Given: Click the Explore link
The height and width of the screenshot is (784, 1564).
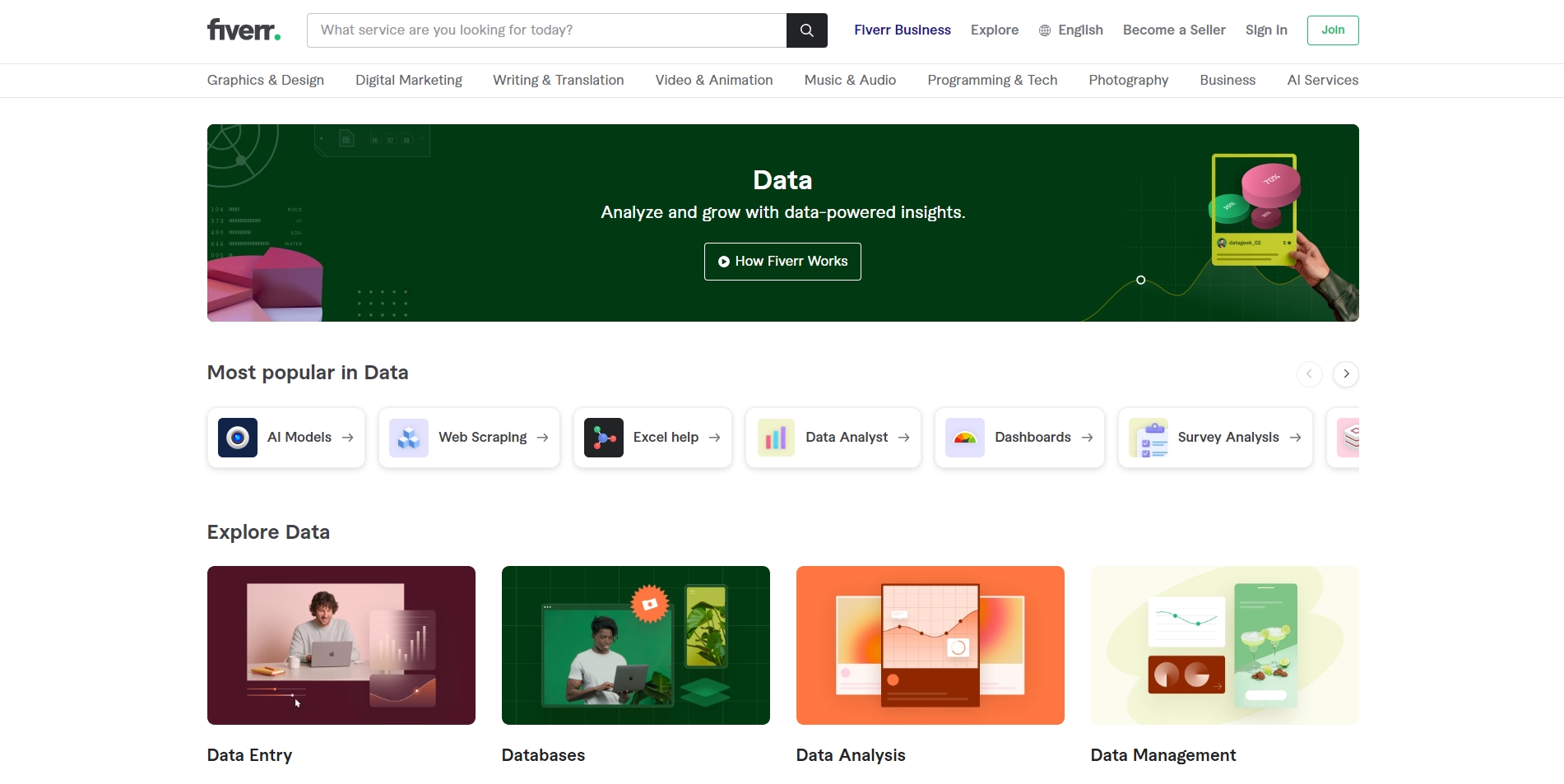Looking at the screenshot, I should point(995,30).
